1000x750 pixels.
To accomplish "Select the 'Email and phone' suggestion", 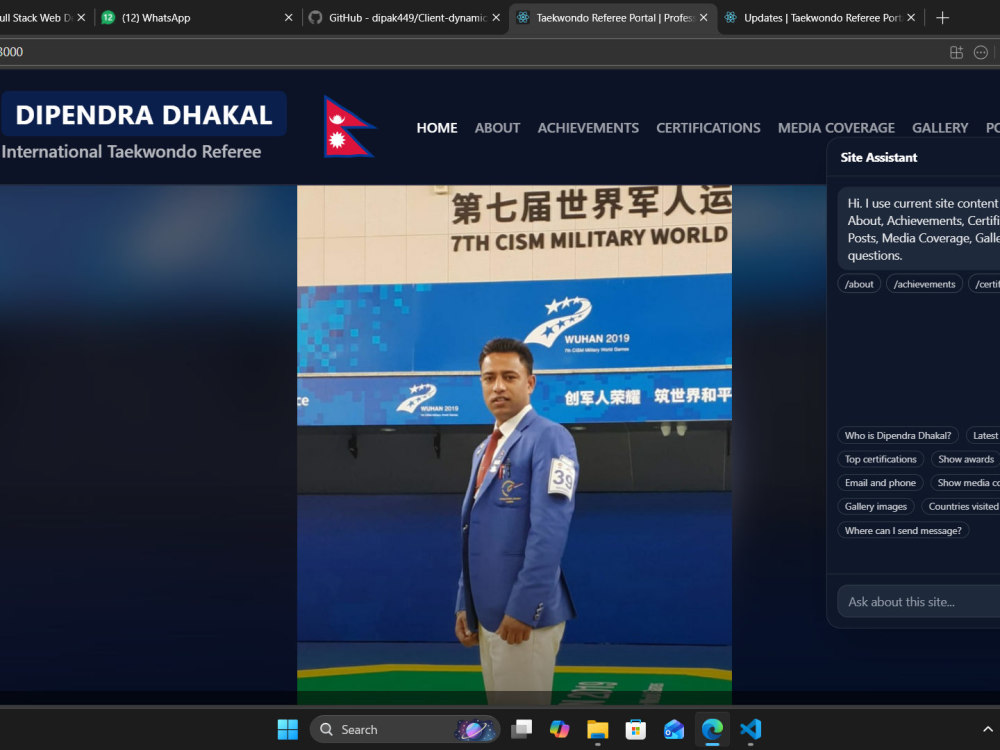I will click(880, 483).
